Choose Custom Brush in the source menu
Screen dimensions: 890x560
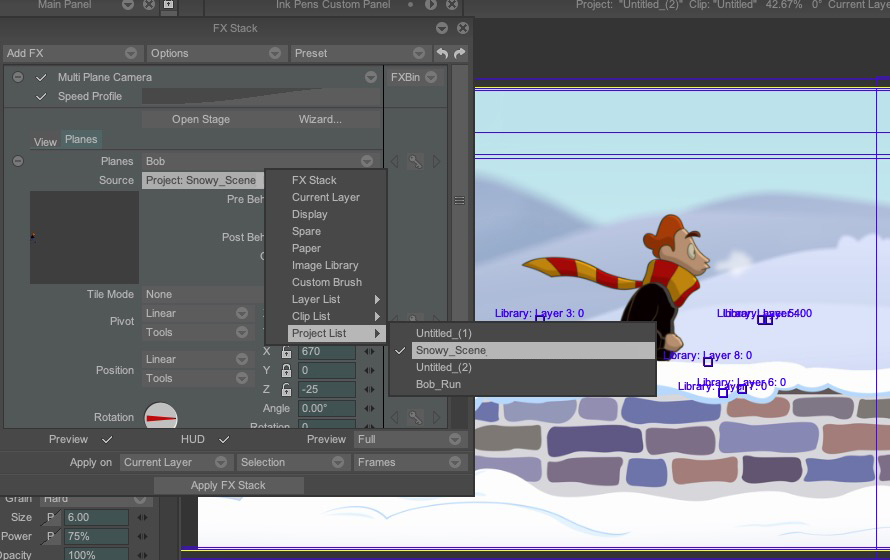click(x=326, y=283)
